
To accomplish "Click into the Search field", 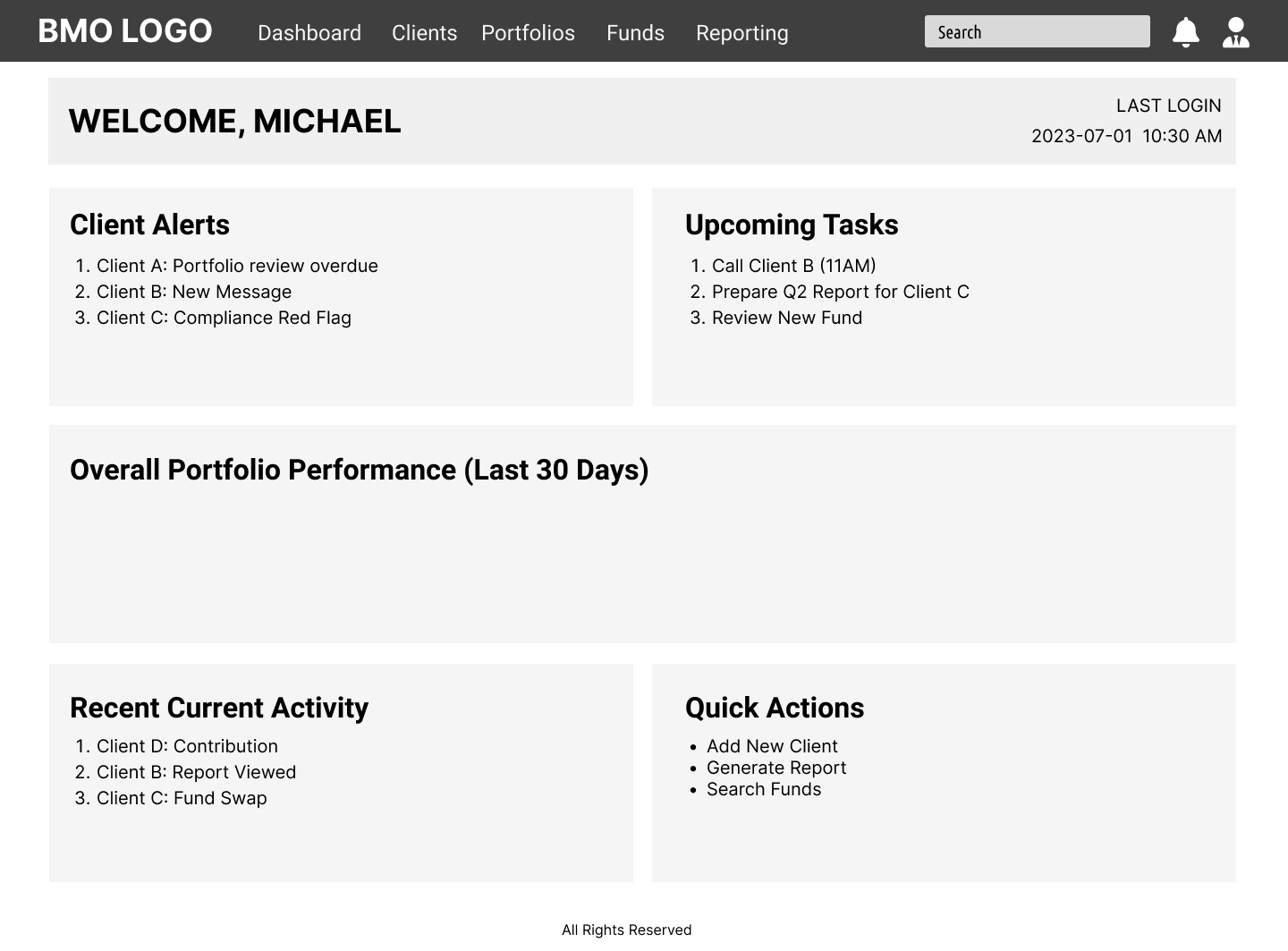I will click(x=1038, y=31).
